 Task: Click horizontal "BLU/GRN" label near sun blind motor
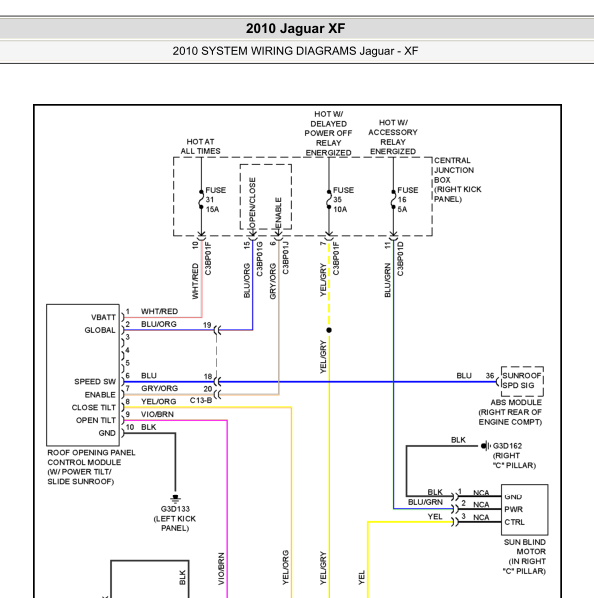coord(425,502)
